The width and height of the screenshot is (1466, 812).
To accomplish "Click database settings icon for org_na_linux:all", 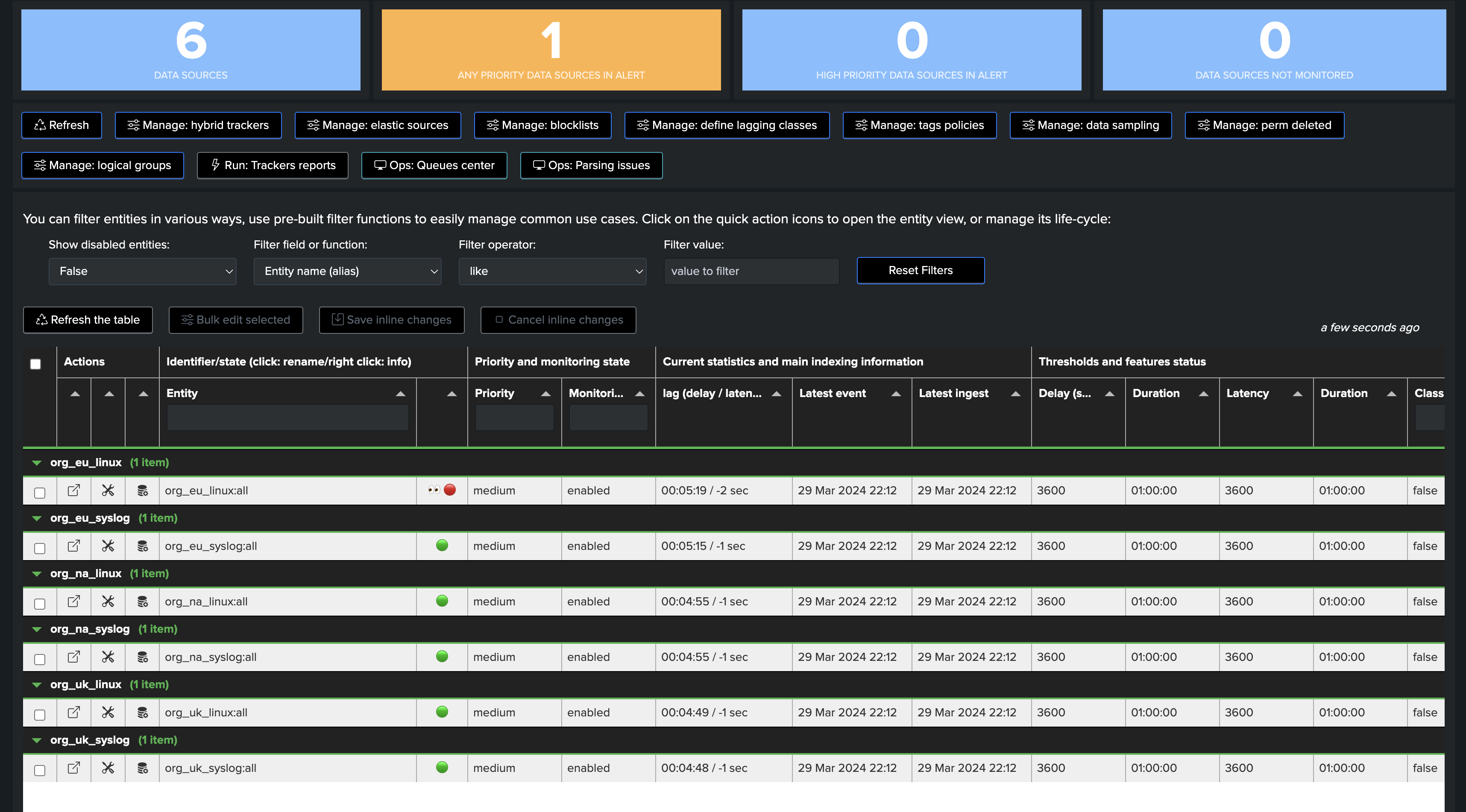I will 142,602.
